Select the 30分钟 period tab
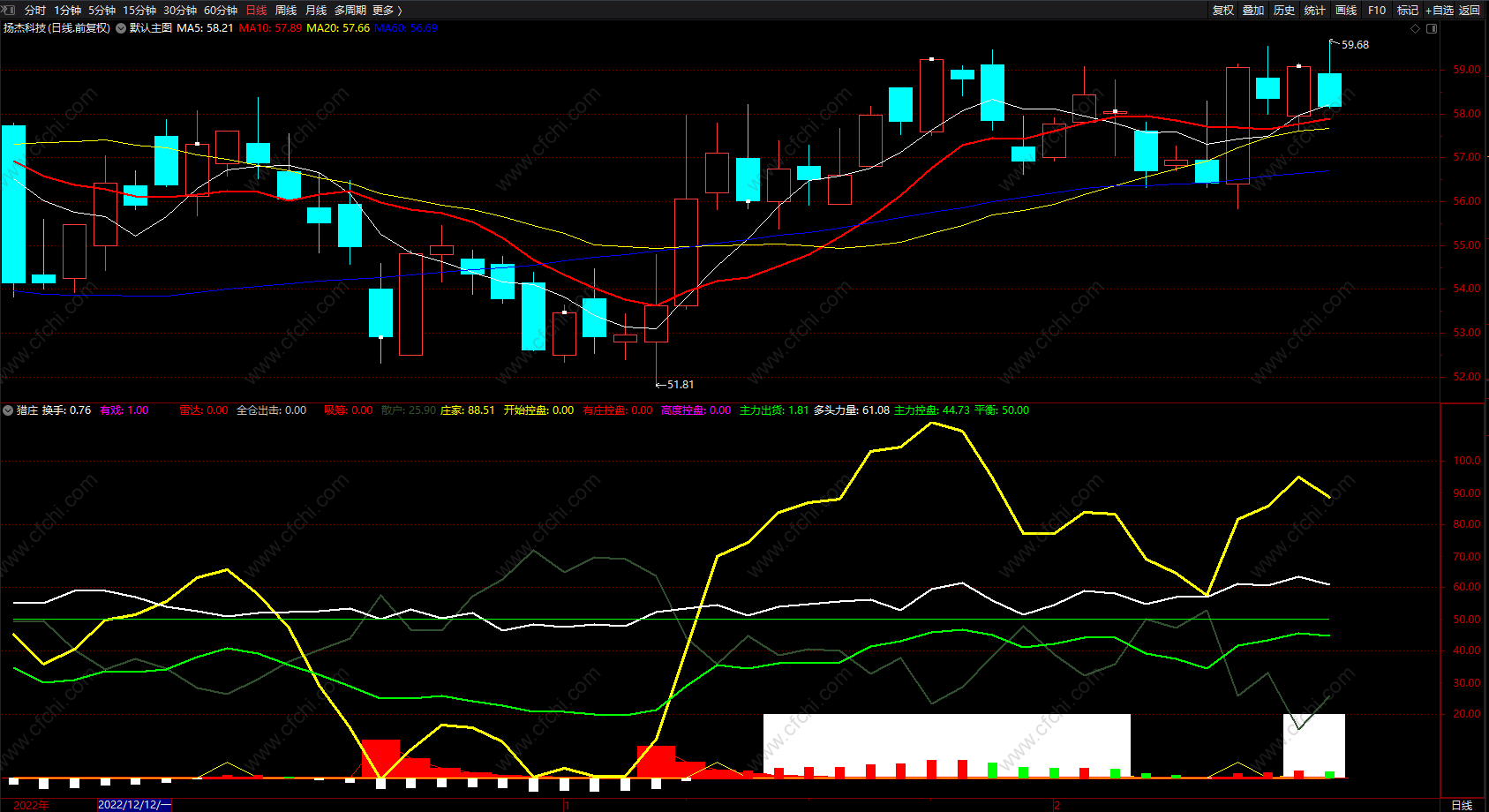This screenshot has width=1489, height=812. [x=180, y=10]
